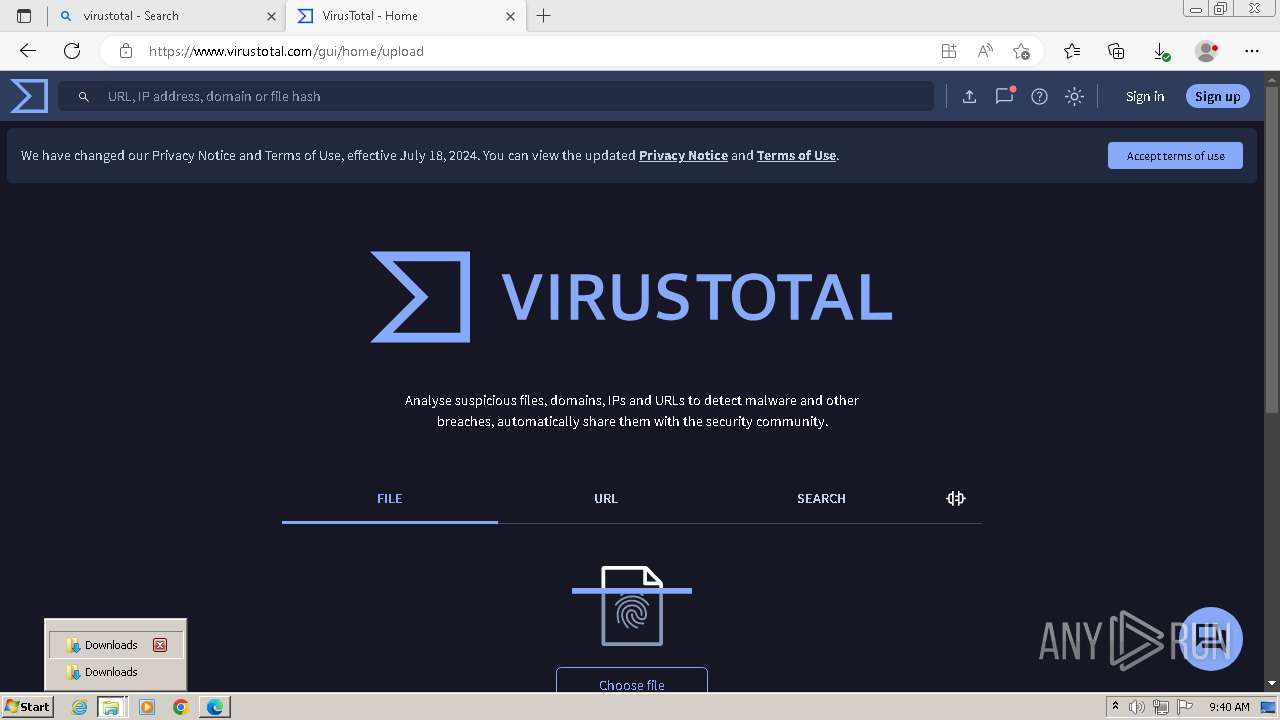
Task: Reload the page with the refresh icon
Action: pos(72,51)
